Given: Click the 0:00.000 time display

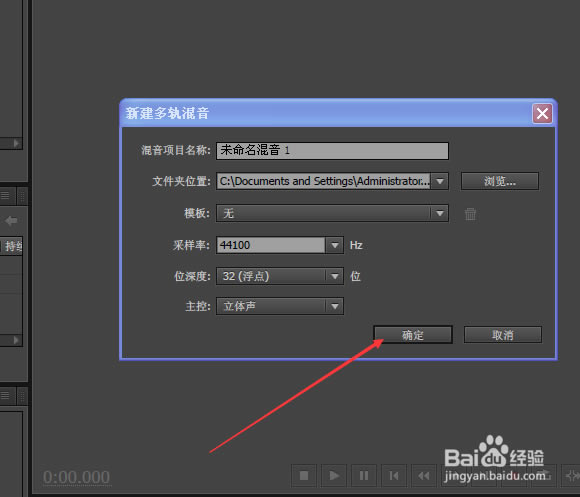Looking at the screenshot, I should [77, 477].
